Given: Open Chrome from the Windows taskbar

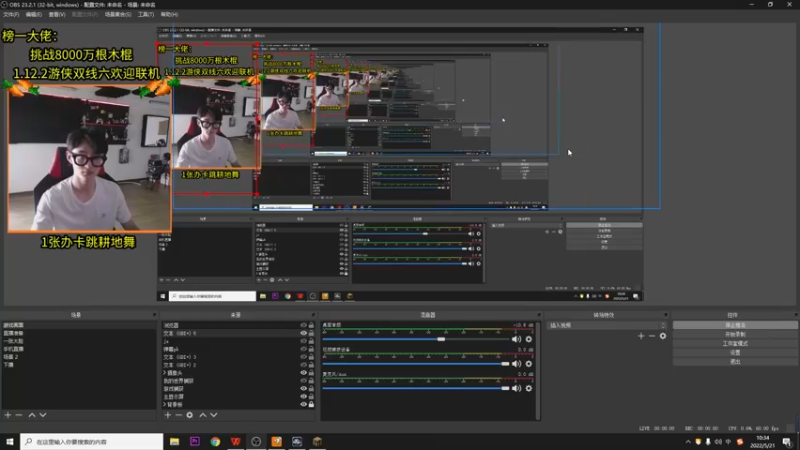Looking at the screenshot, I should (x=215, y=441).
